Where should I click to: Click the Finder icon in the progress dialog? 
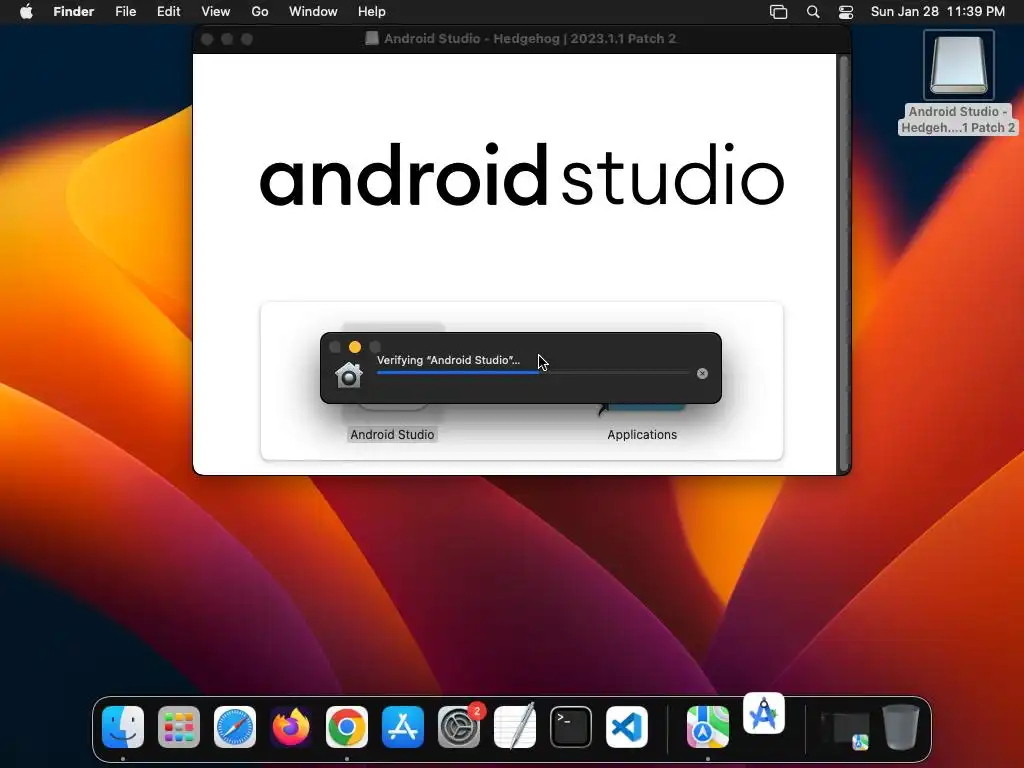[x=349, y=375]
